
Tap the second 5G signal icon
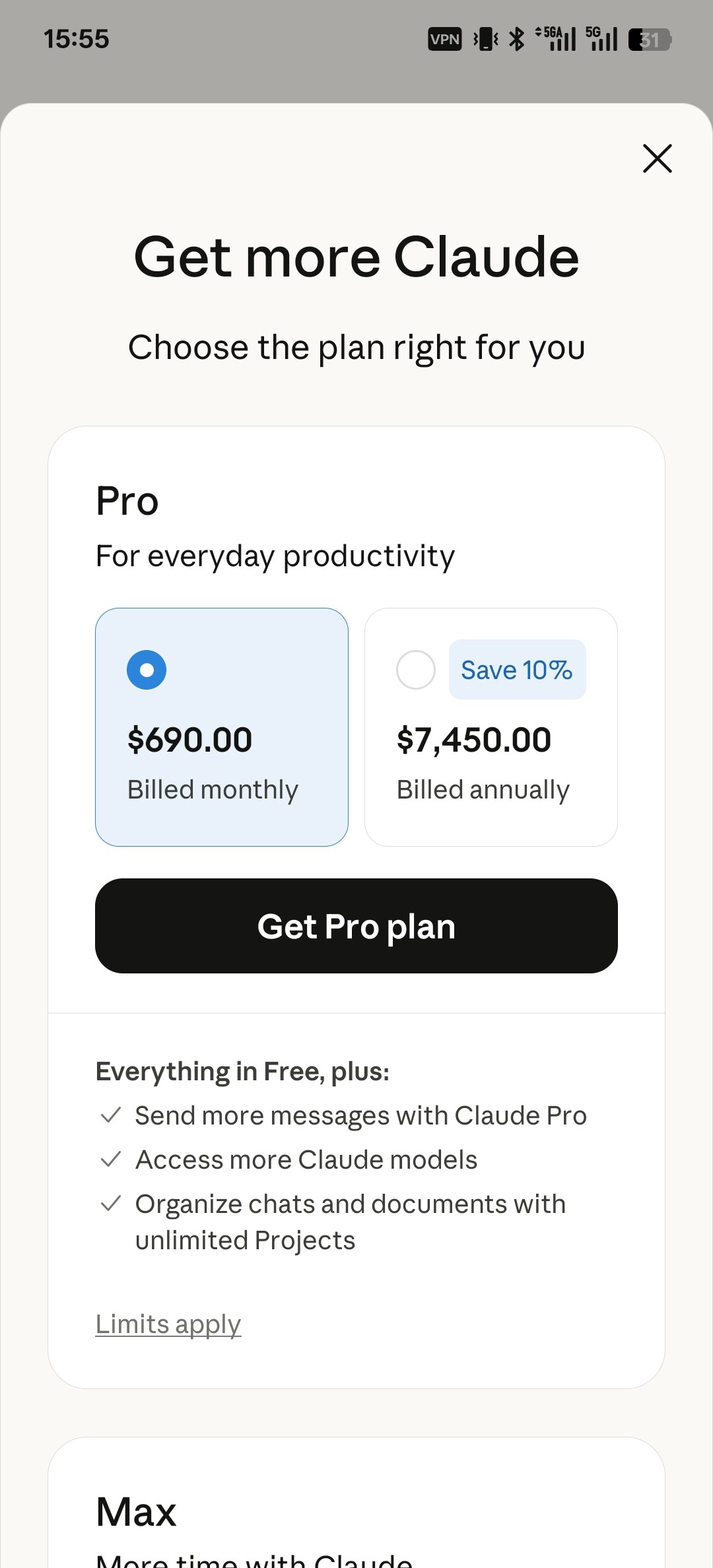[x=601, y=39]
